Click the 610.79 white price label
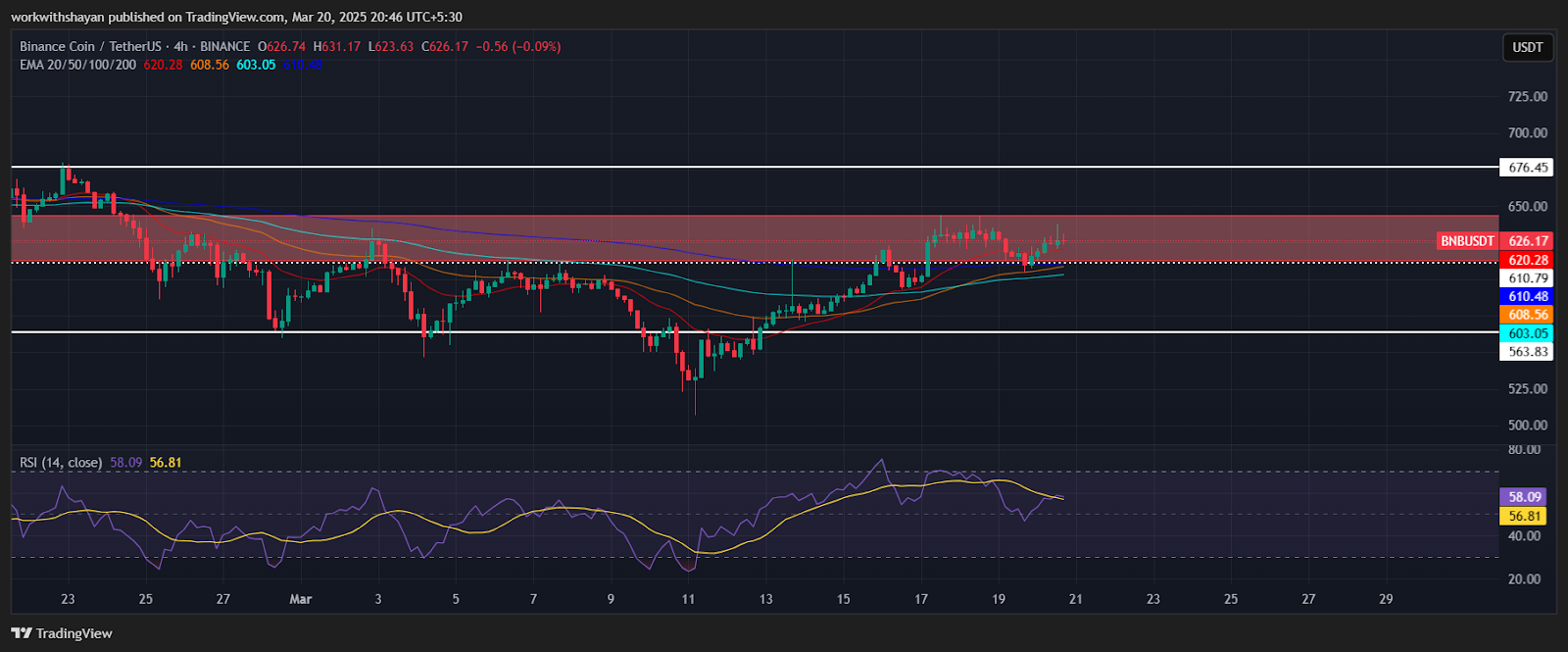Viewport: 1568px width, 652px height. [1527, 278]
